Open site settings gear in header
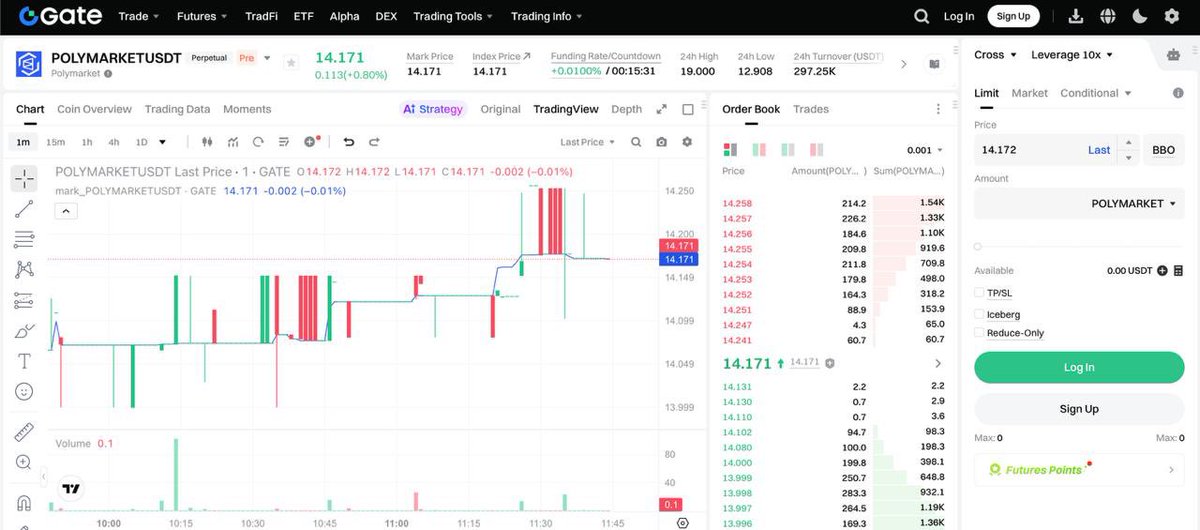 tap(1171, 16)
